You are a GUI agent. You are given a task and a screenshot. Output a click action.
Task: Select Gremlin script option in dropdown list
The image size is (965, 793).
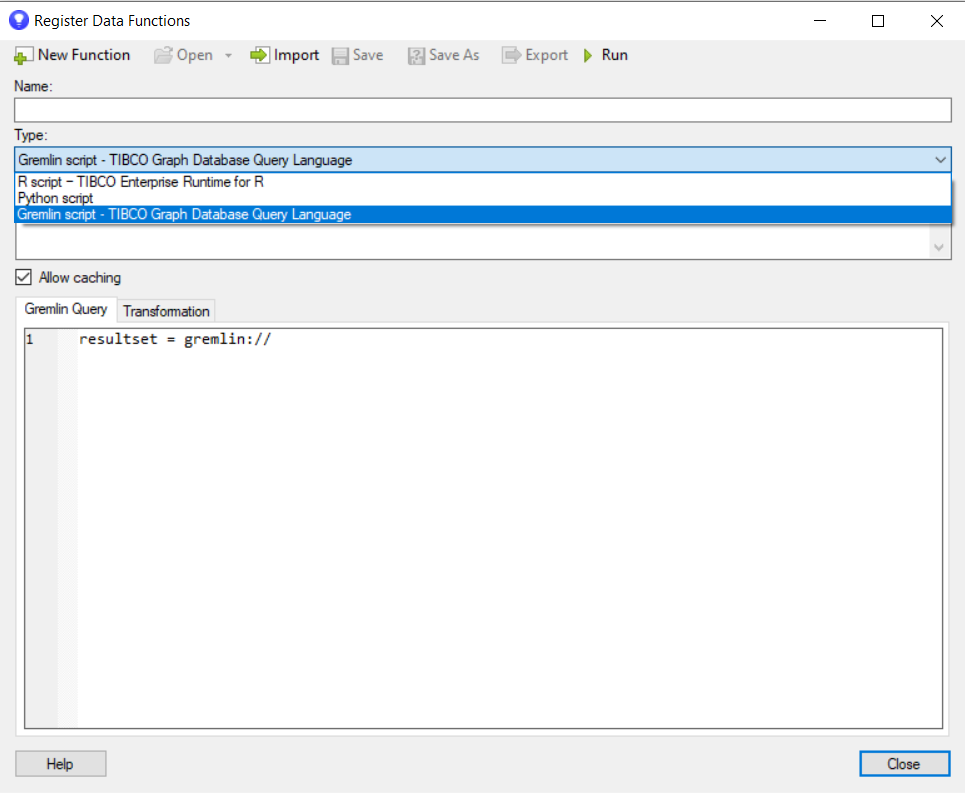pyautogui.click(x=482, y=214)
